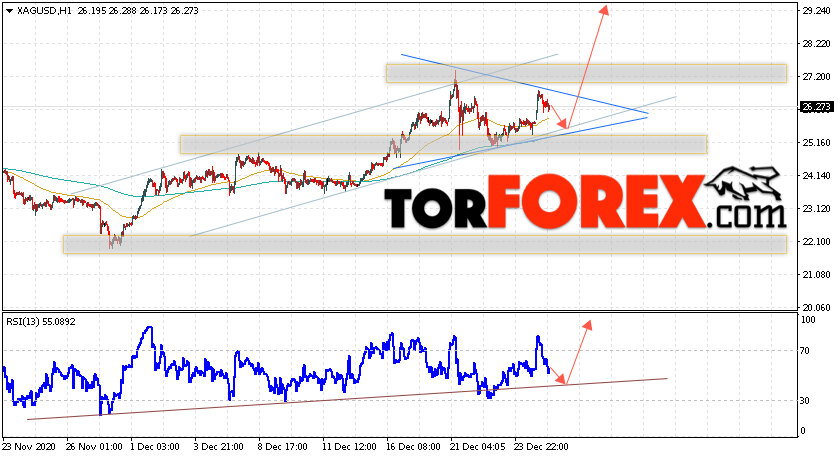Select the 11 Dec 12:00 time label
This screenshot has height=458, width=838.
(349, 446)
